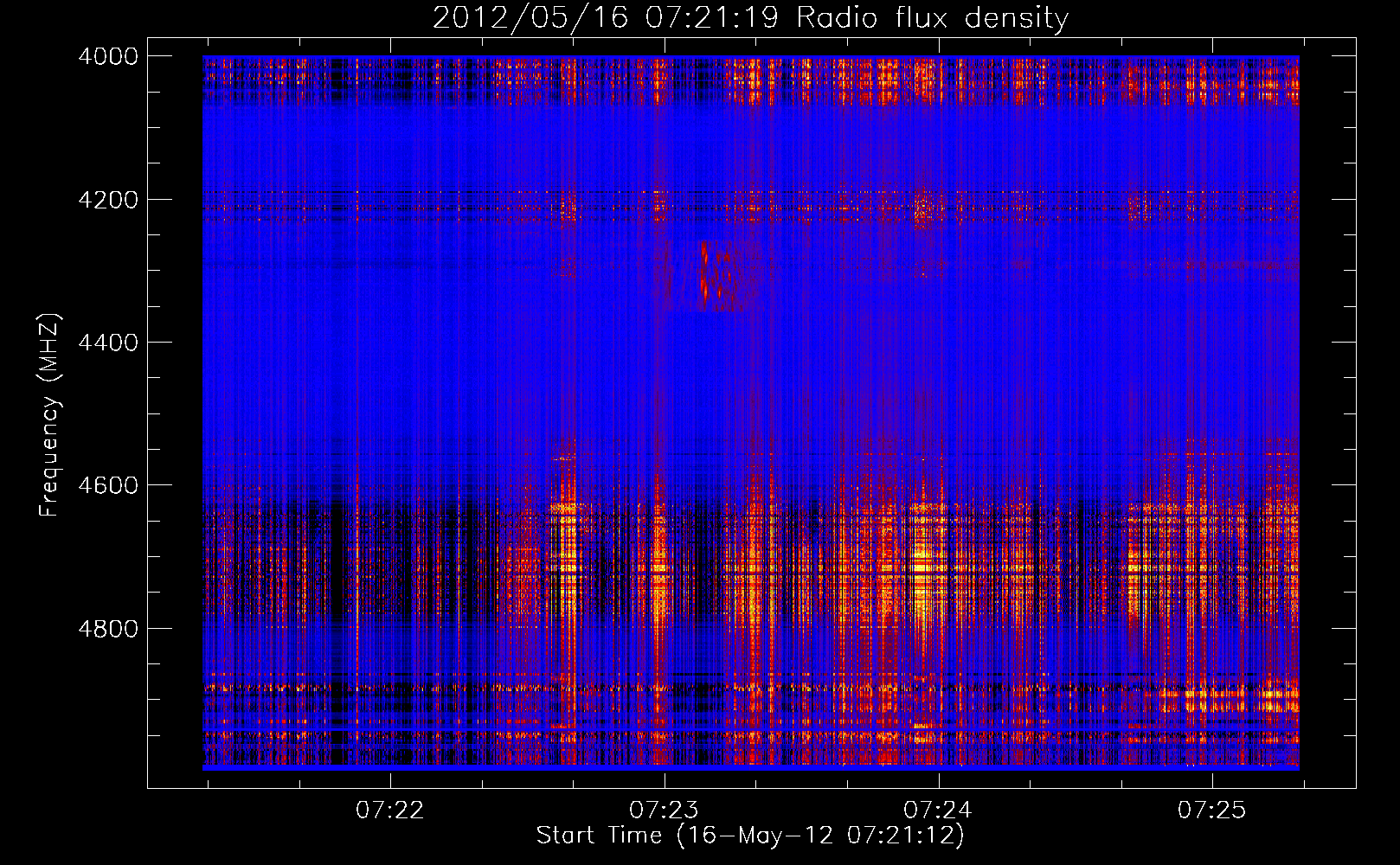
Task: Click the plot title 'Radio flux density'
Action: 750,17
